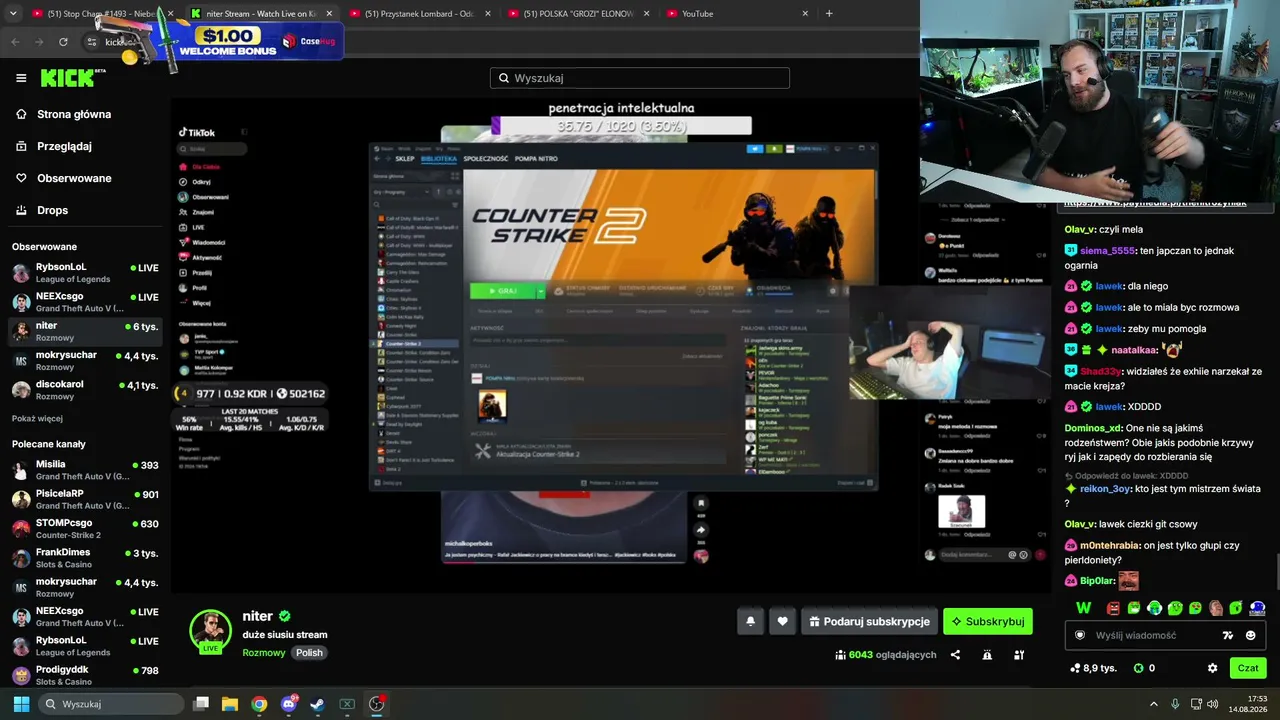Expand Pokaż więcej under Obserwowane
This screenshot has height=720, width=1280.
click(x=37, y=418)
